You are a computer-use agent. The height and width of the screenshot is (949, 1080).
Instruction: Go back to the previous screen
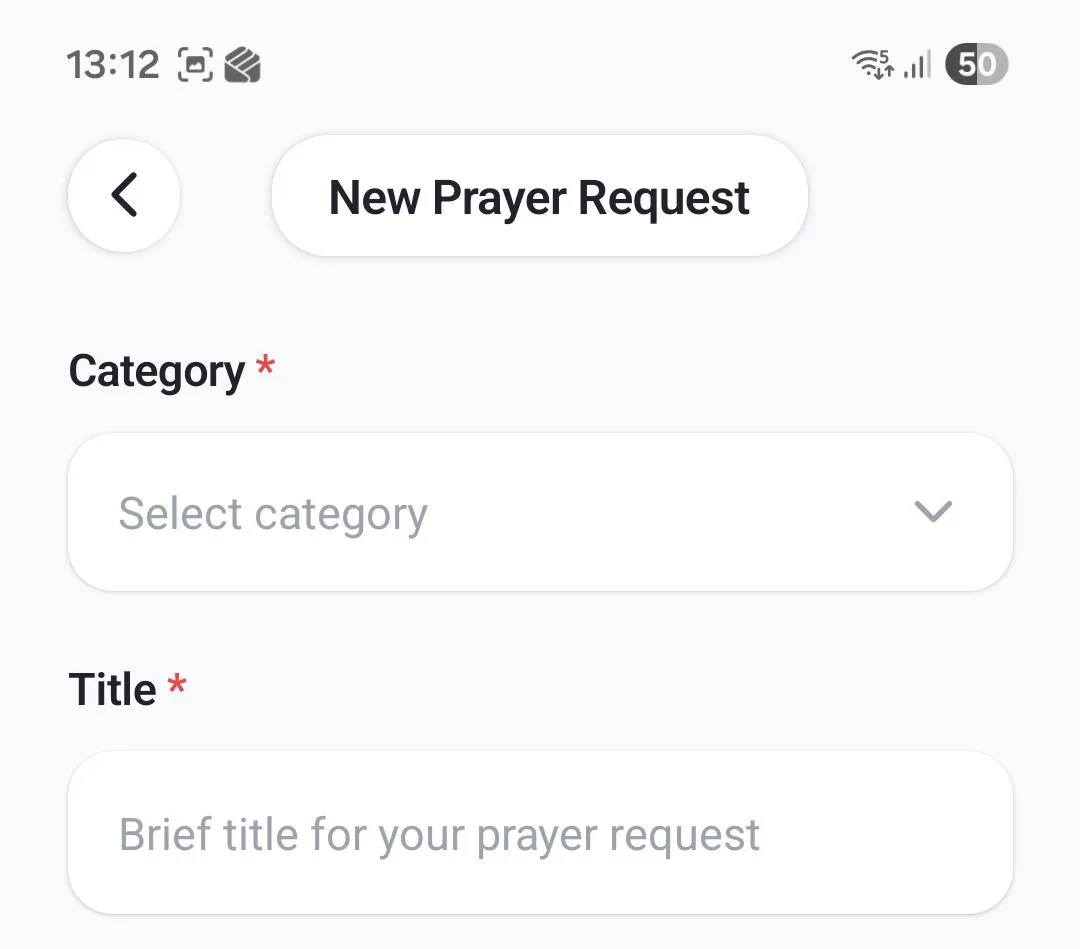tap(123, 196)
